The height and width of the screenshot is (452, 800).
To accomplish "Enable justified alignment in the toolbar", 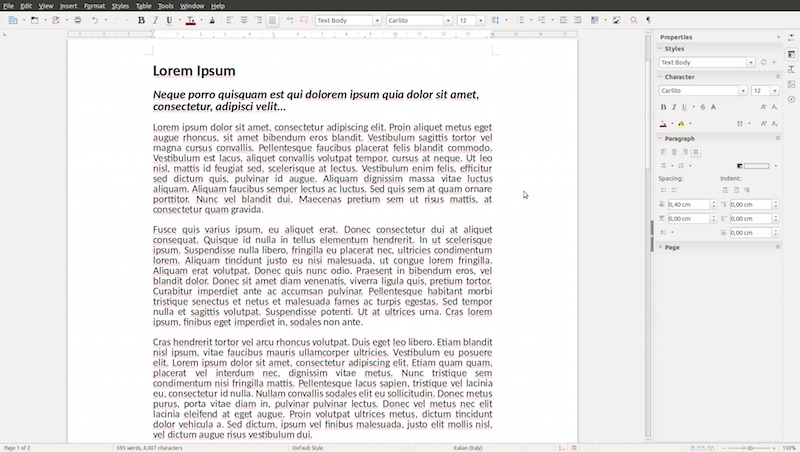I will [273, 20].
